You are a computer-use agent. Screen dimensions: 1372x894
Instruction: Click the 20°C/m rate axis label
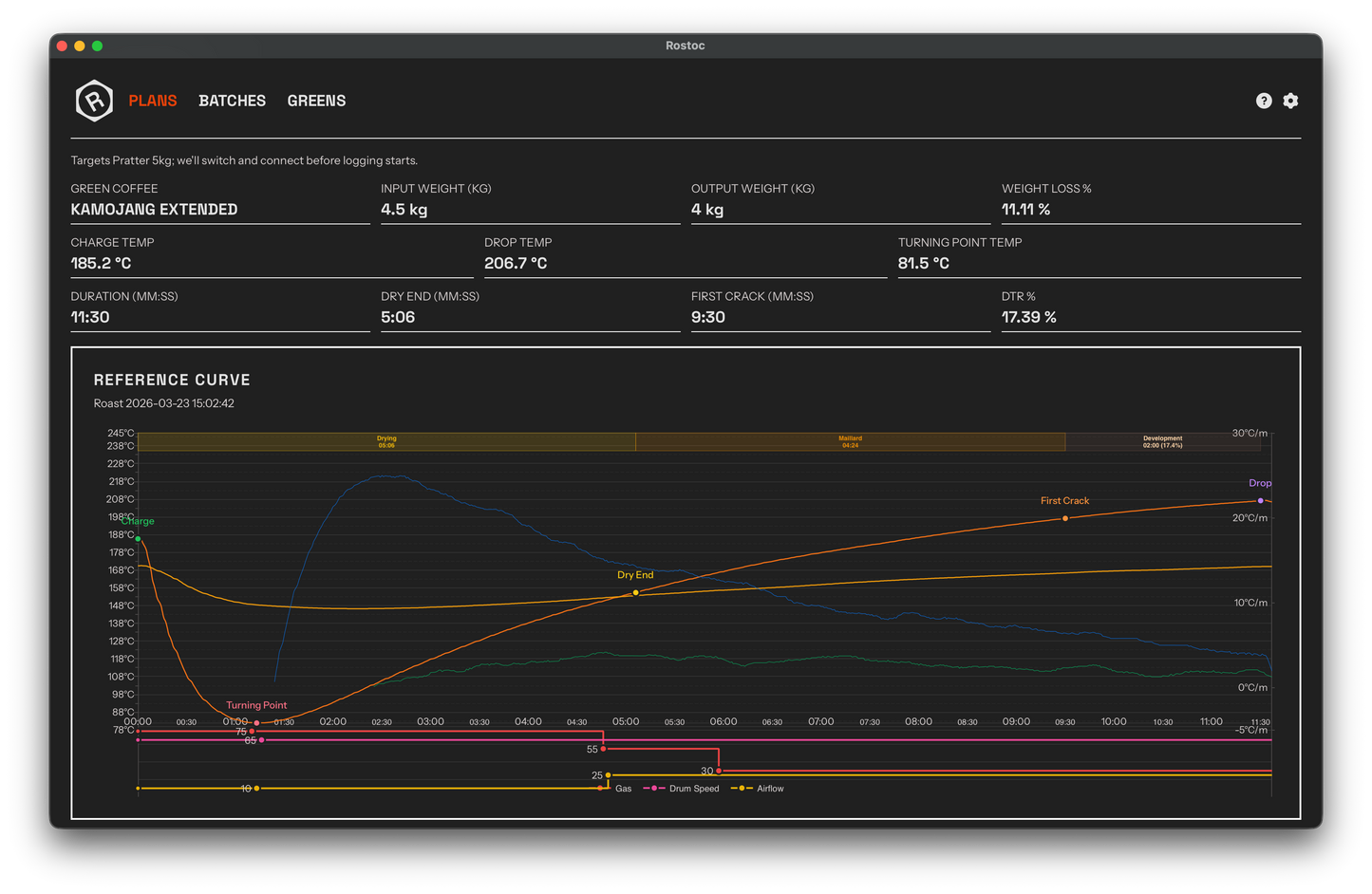(1250, 518)
